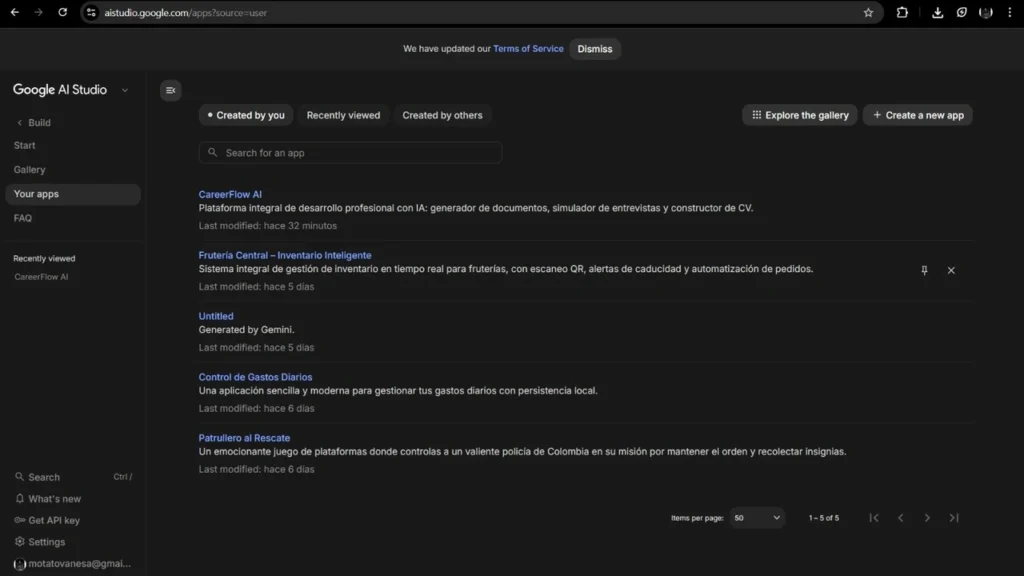Jump to the first page of results
The height and width of the screenshot is (576, 1024).
pos(874,518)
